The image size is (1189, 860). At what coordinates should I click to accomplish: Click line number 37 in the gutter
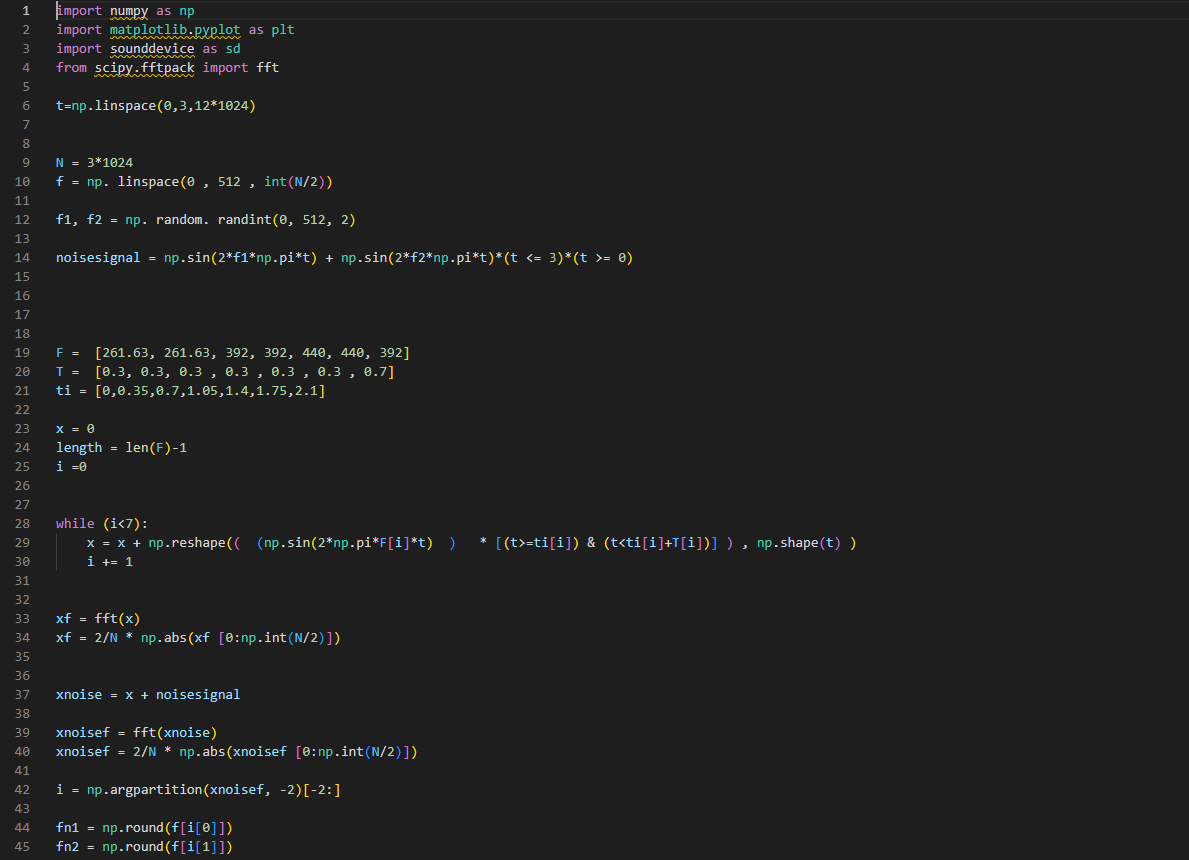(22, 694)
